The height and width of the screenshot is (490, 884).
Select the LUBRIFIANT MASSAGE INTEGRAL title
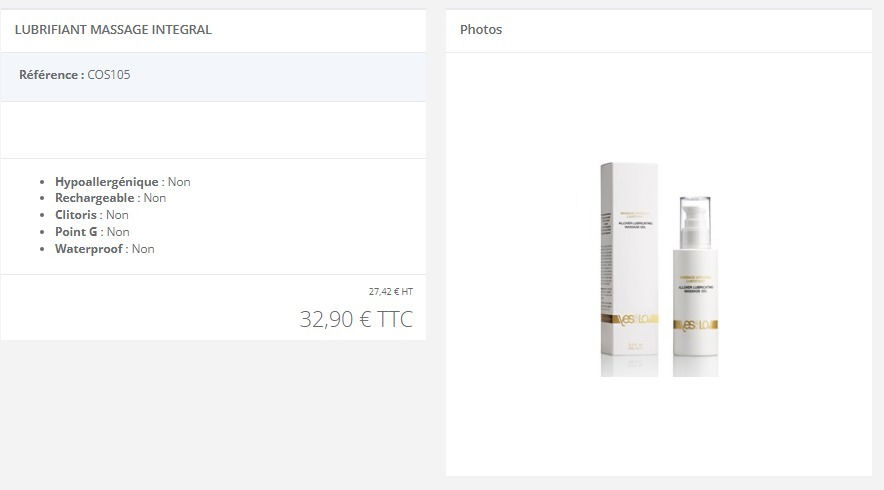(113, 30)
